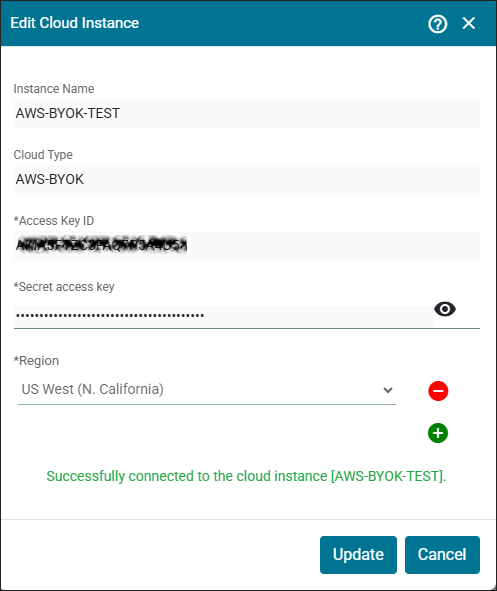Close the Edit Cloud Instance dialog

tap(469, 23)
